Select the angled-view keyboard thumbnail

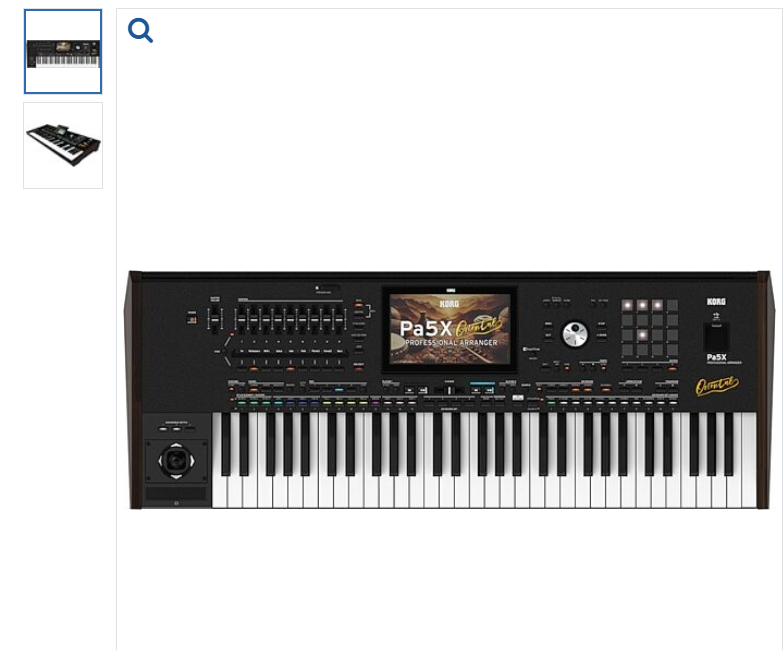[63, 146]
